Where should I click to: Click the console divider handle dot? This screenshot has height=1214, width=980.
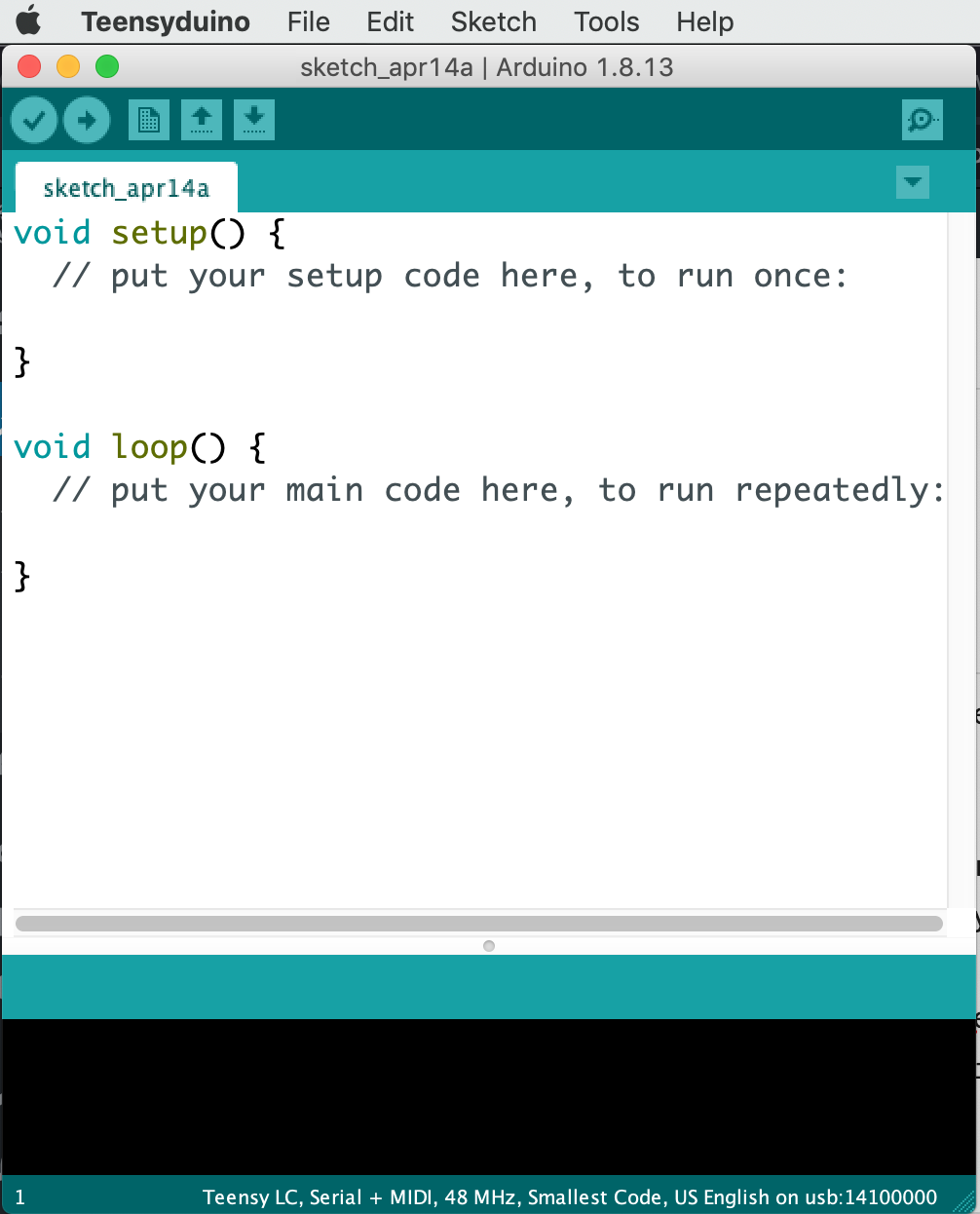click(489, 946)
